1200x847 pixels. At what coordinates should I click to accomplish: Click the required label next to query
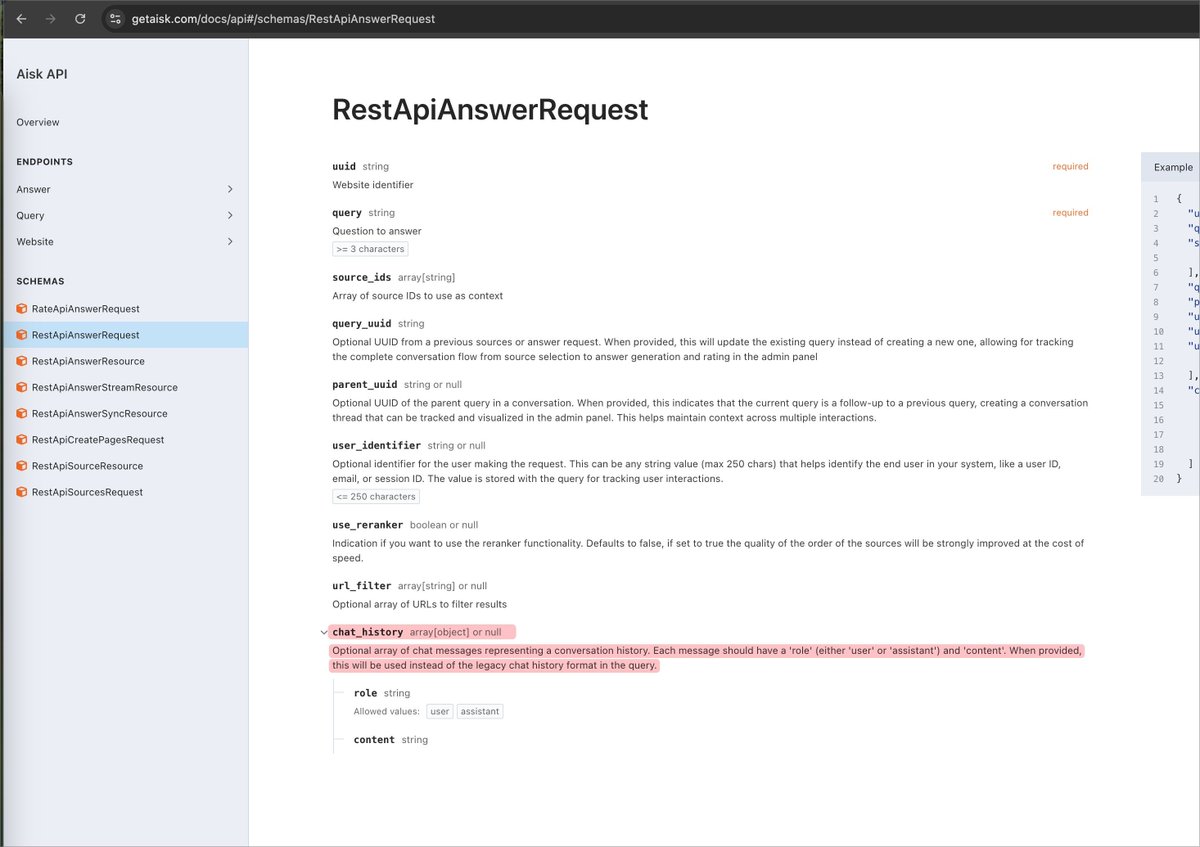[x=1070, y=212]
